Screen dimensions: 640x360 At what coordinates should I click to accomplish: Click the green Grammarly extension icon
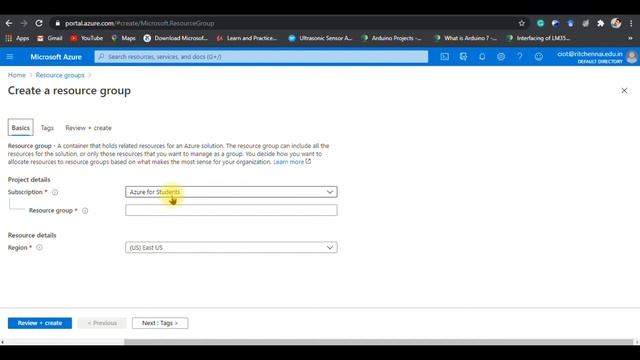tap(540, 23)
